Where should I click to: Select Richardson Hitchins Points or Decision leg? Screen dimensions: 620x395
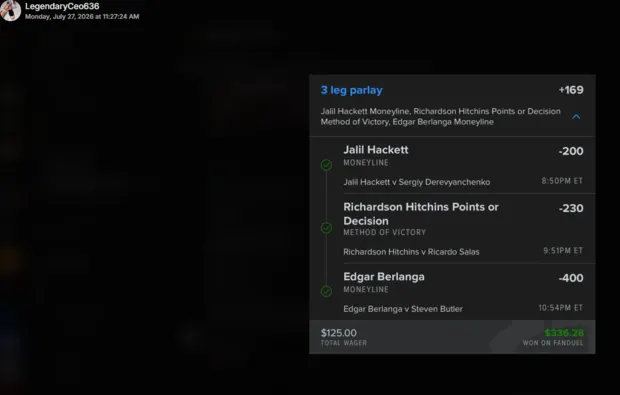click(421, 214)
